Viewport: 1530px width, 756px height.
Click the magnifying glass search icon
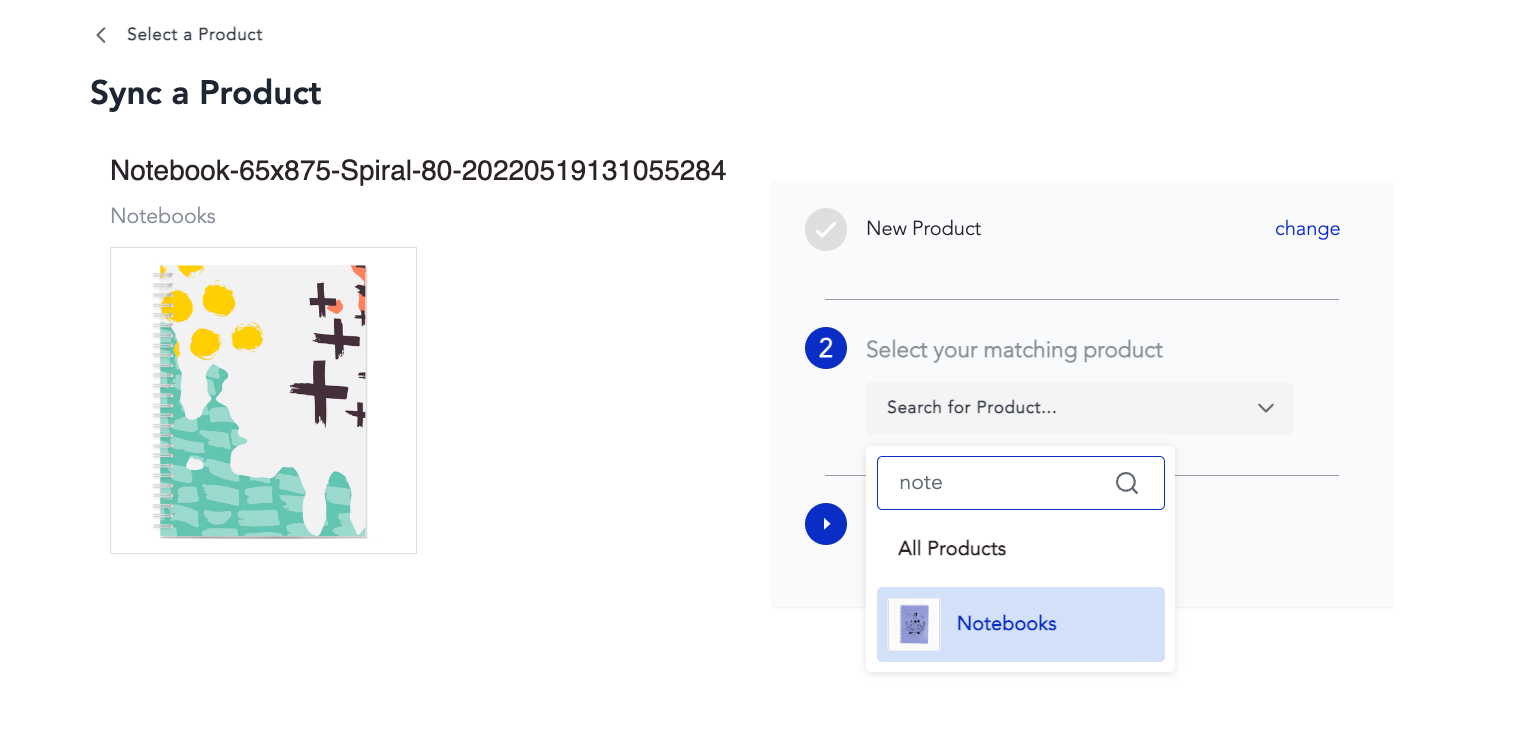click(1127, 483)
